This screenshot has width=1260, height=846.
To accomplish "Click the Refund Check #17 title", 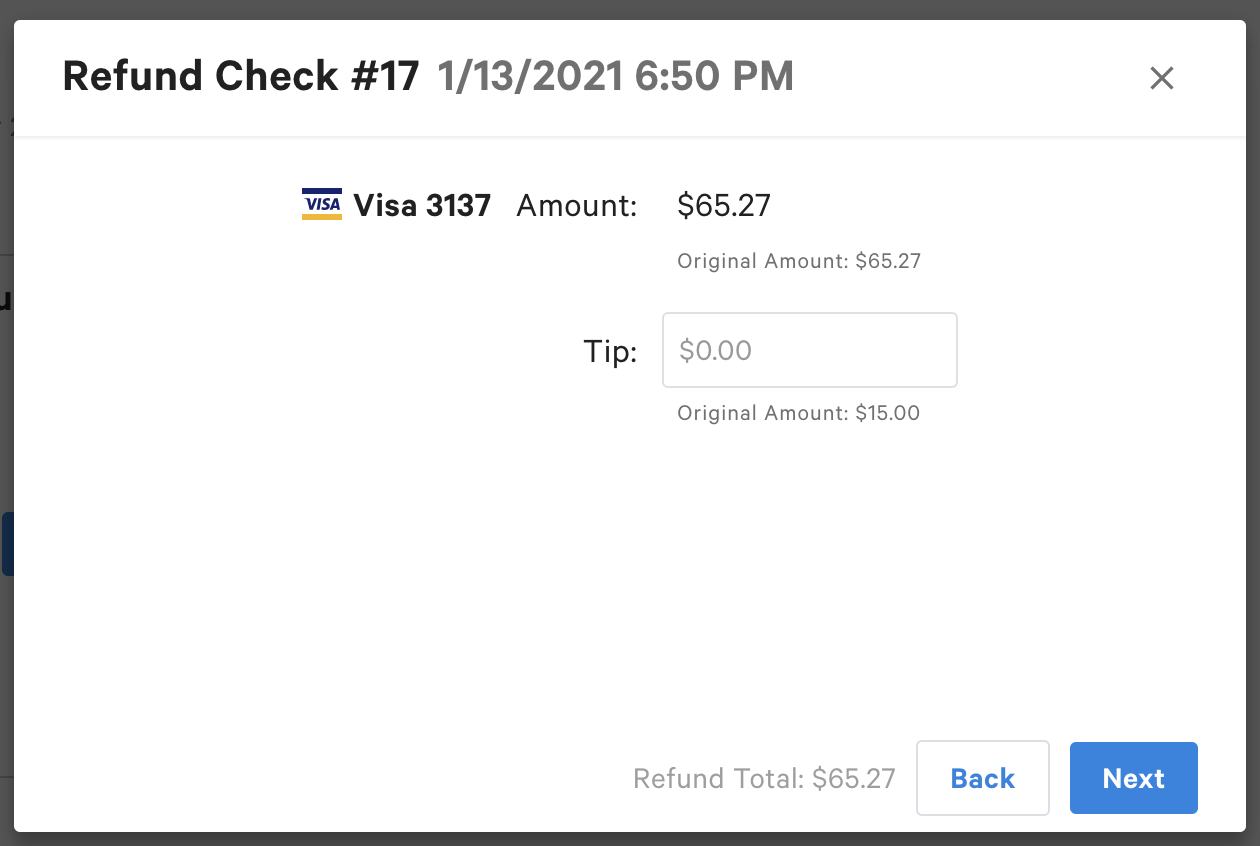I will (240, 76).
